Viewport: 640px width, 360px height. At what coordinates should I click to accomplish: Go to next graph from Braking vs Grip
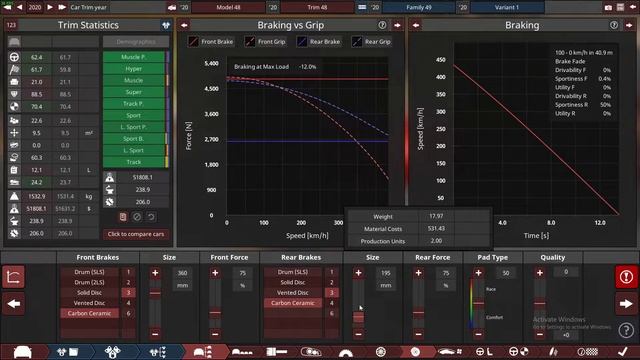tap(397, 25)
